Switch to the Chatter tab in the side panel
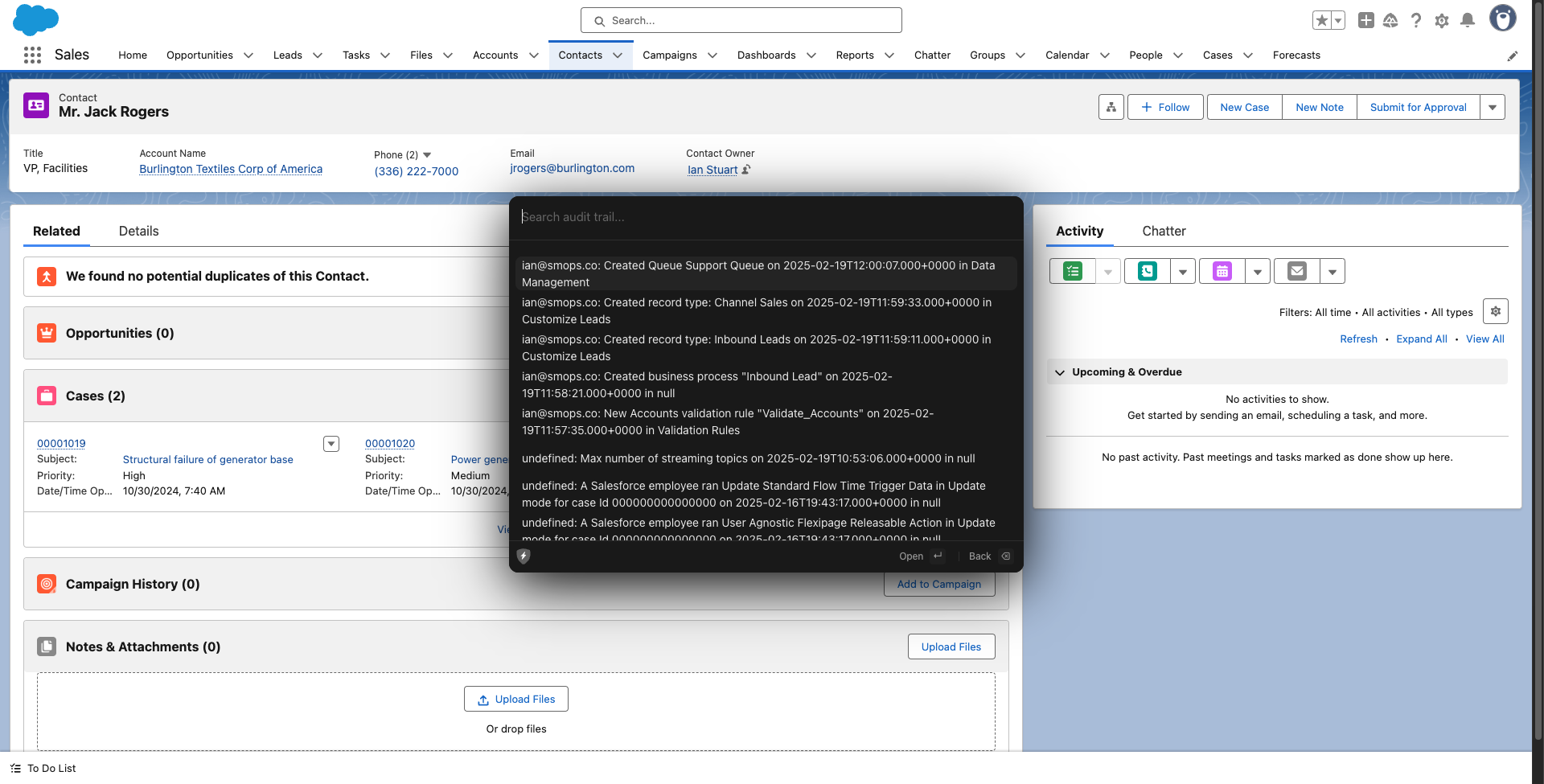Image resolution: width=1544 pixels, height=784 pixels. coord(1164,231)
